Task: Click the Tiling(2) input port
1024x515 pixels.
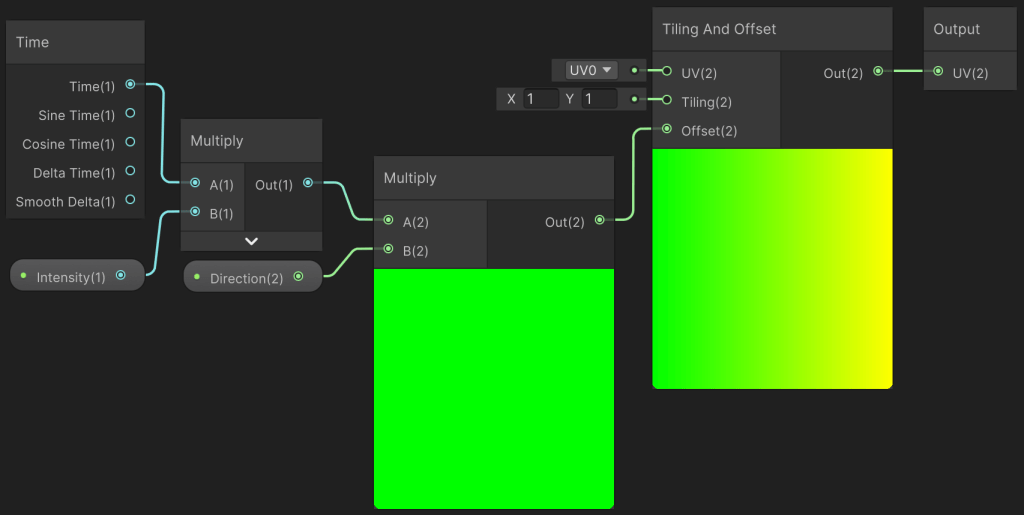Action: point(667,100)
